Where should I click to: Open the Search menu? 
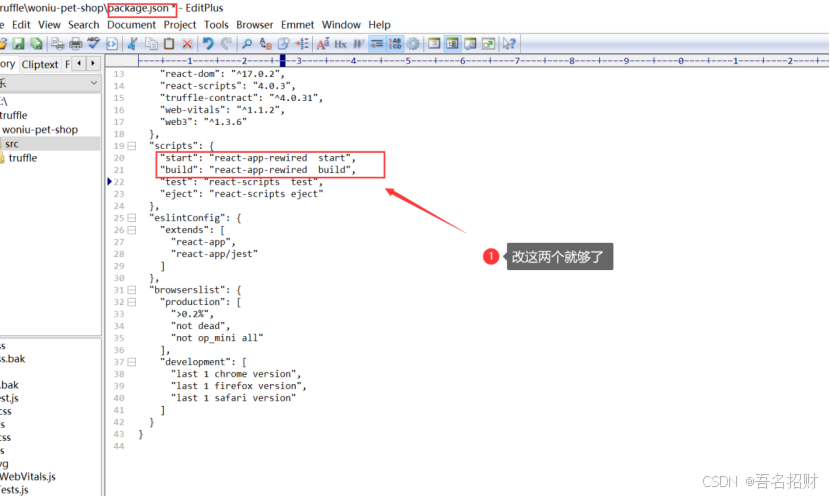coord(83,25)
